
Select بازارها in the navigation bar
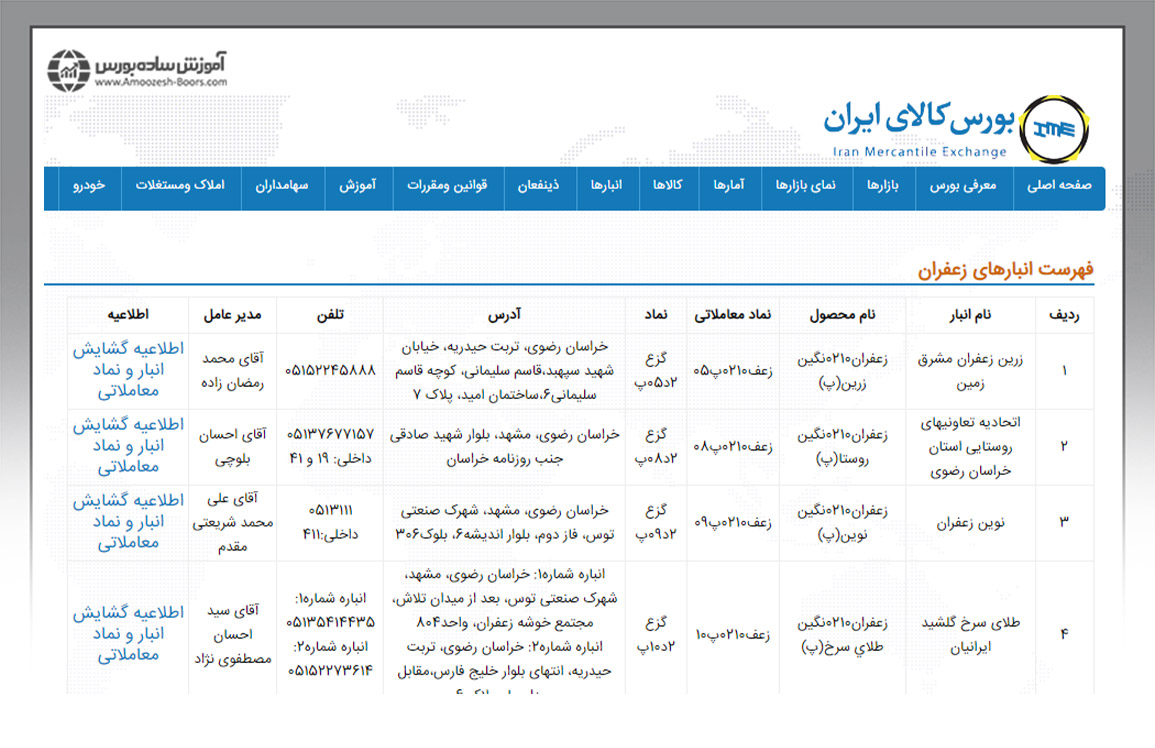(883, 187)
